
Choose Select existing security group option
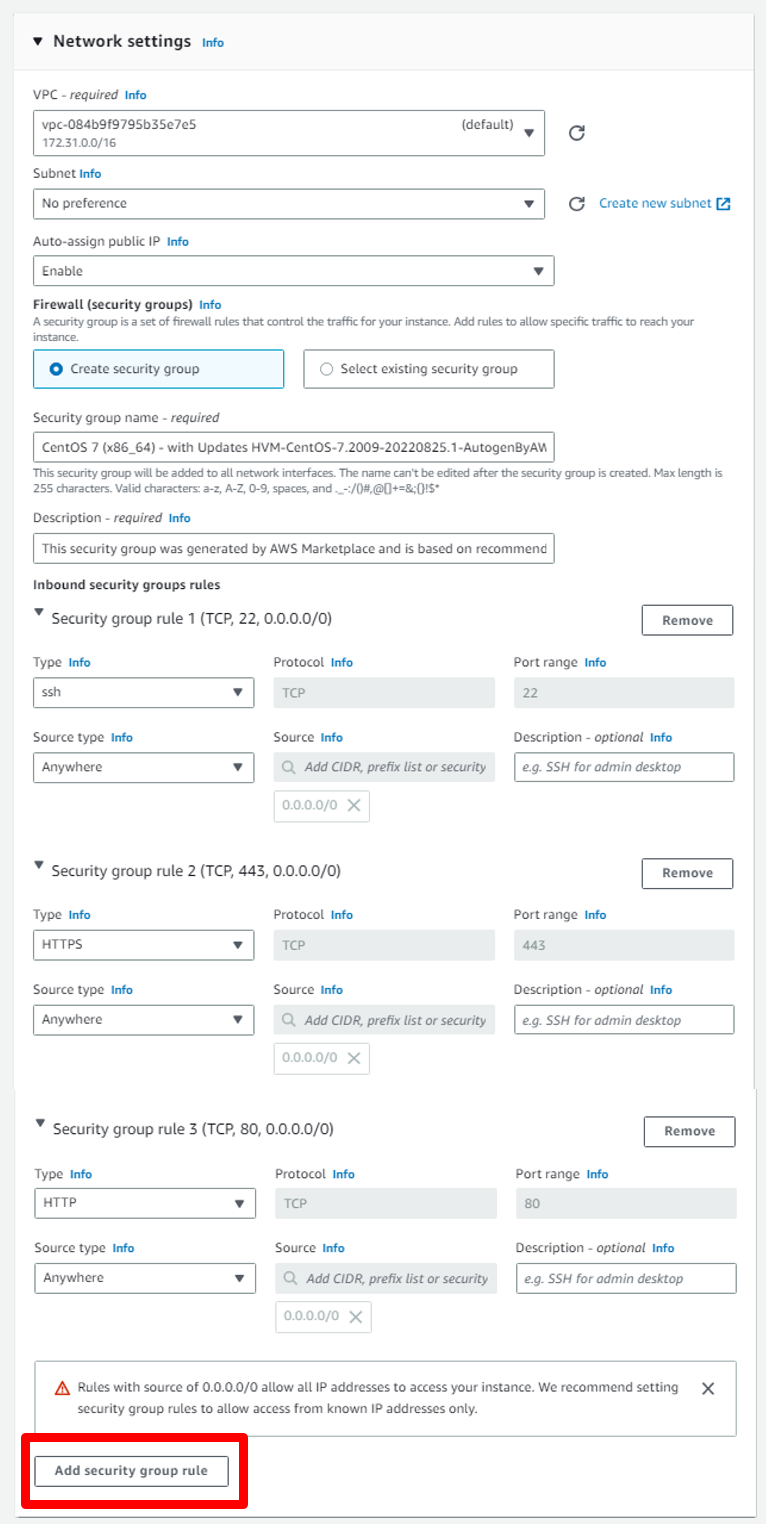[326, 369]
